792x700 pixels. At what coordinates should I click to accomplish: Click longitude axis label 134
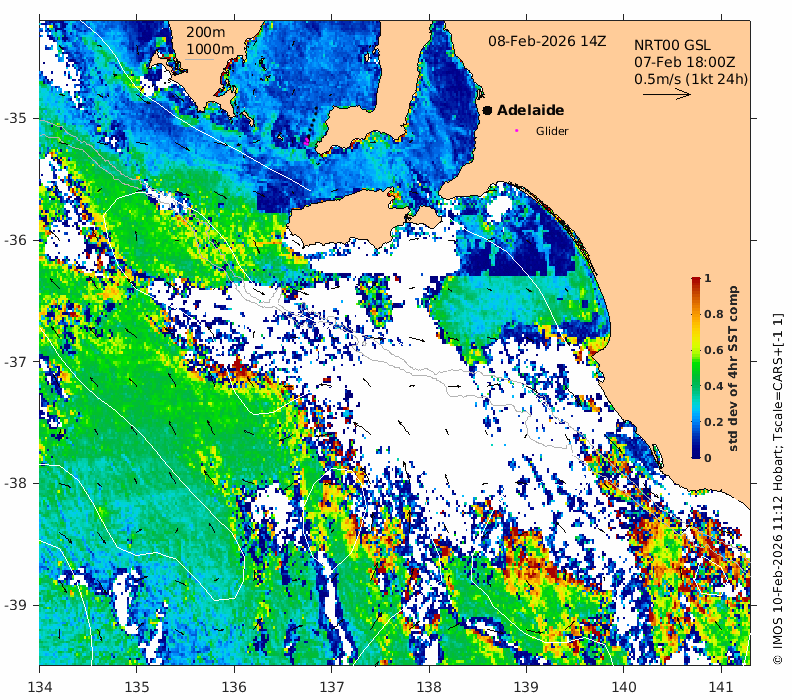tap(40, 687)
